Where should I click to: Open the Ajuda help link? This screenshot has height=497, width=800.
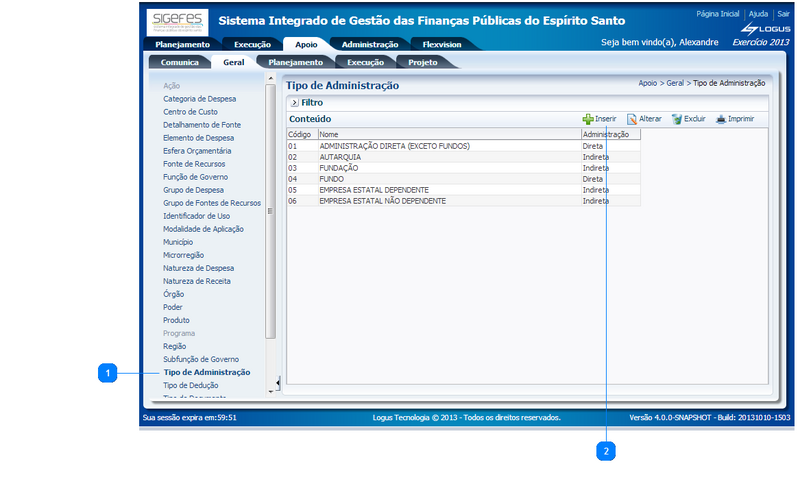[x=758, y=14]
